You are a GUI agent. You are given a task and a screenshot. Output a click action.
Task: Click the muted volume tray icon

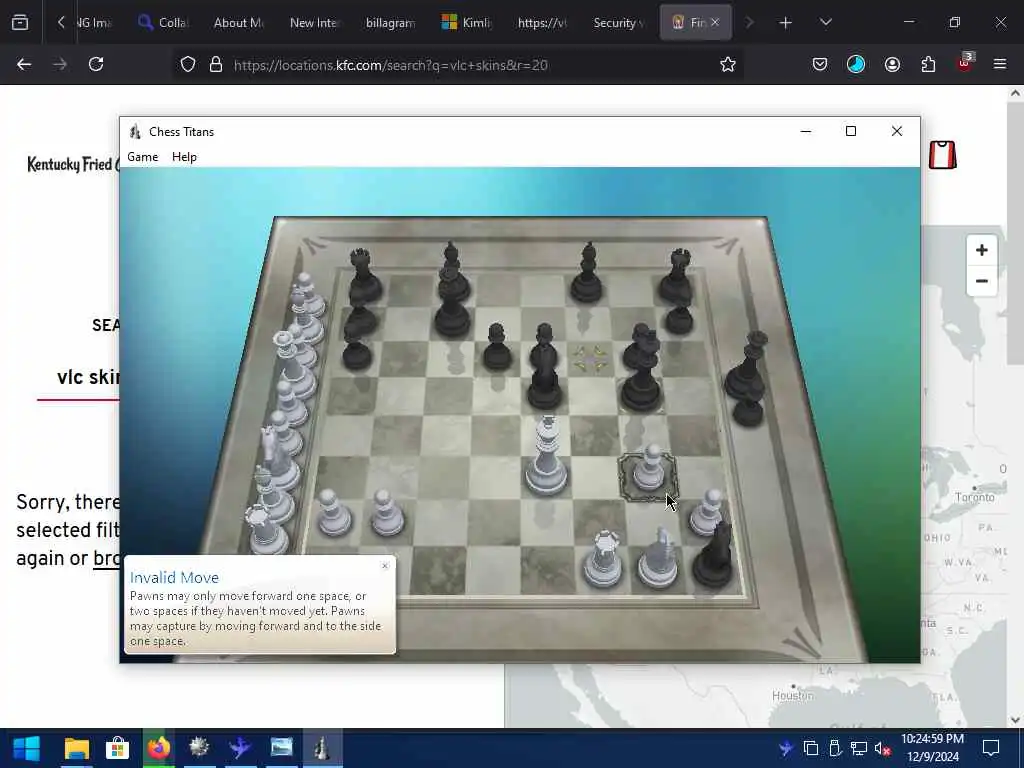[x=883, y=748]
